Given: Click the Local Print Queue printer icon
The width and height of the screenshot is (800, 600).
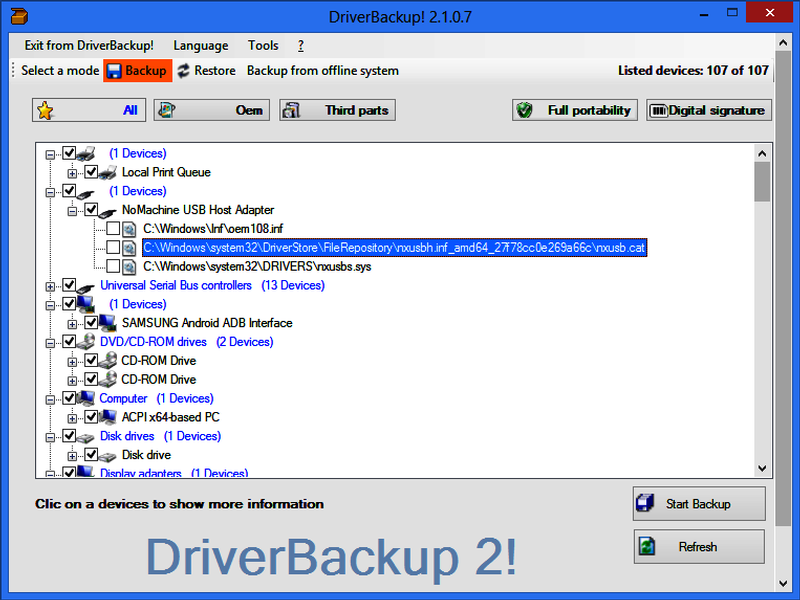Looking at the screenshot, I should click(108, 173).
